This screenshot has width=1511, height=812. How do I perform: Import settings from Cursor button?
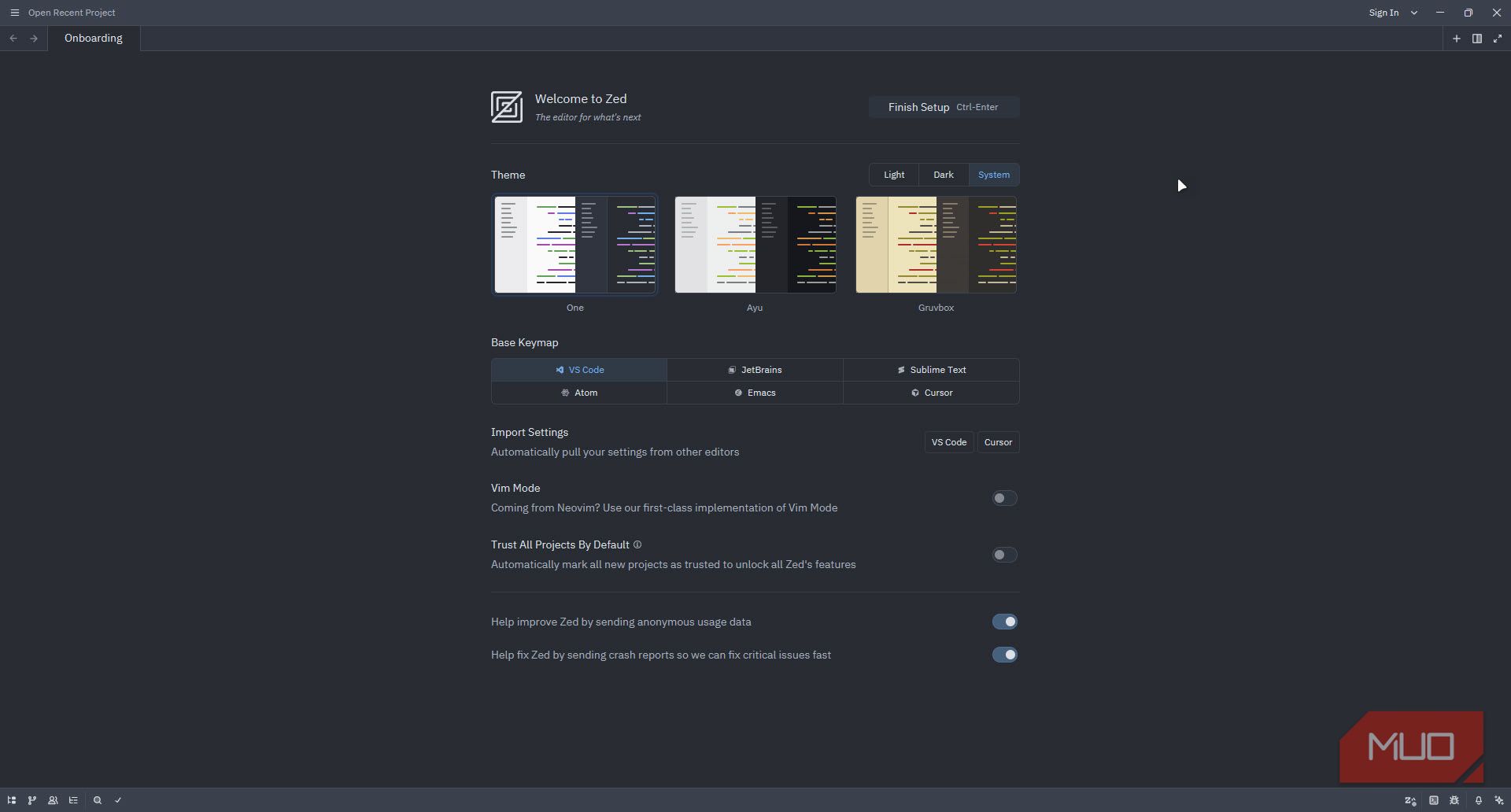(998, 442)
